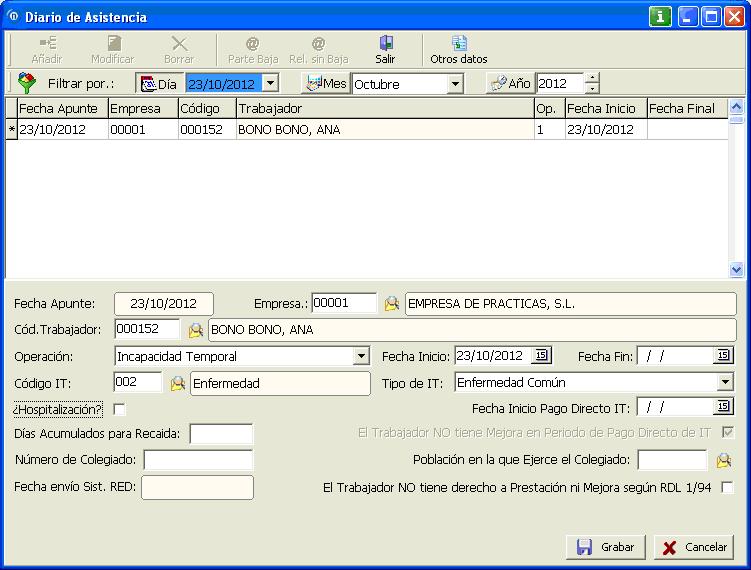Click the Fecha Fin date field
Viewport: 751px width, 570px height.
[676, 356]
